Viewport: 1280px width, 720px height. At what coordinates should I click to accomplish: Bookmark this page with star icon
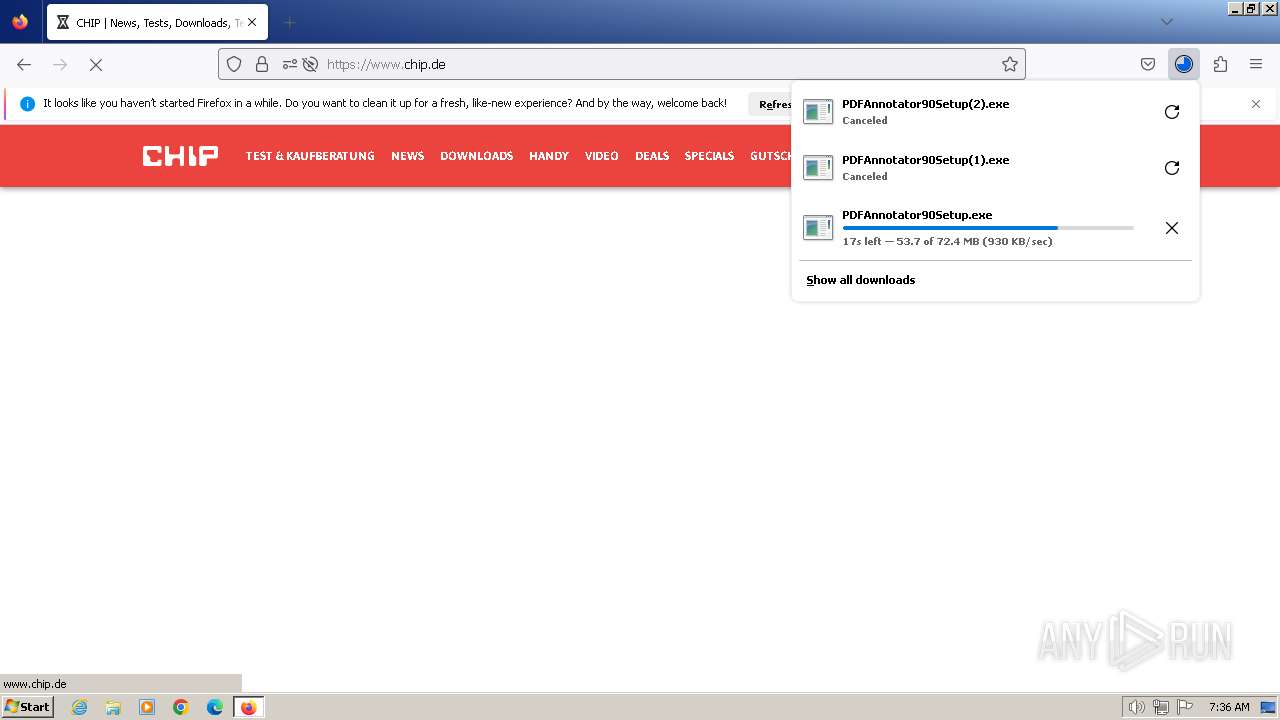[1010, 64]
